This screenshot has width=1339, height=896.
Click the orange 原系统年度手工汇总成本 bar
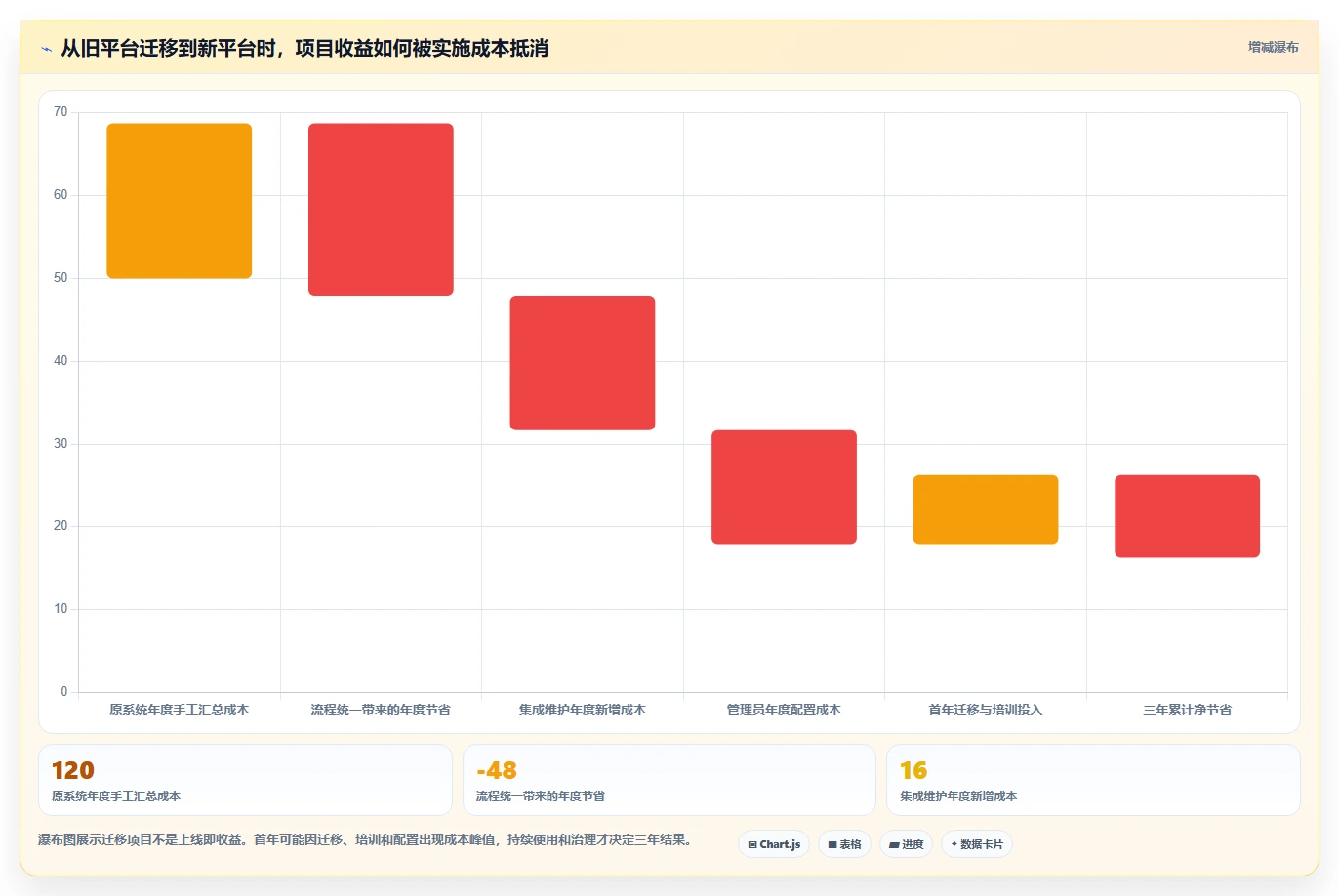(180, 201)
